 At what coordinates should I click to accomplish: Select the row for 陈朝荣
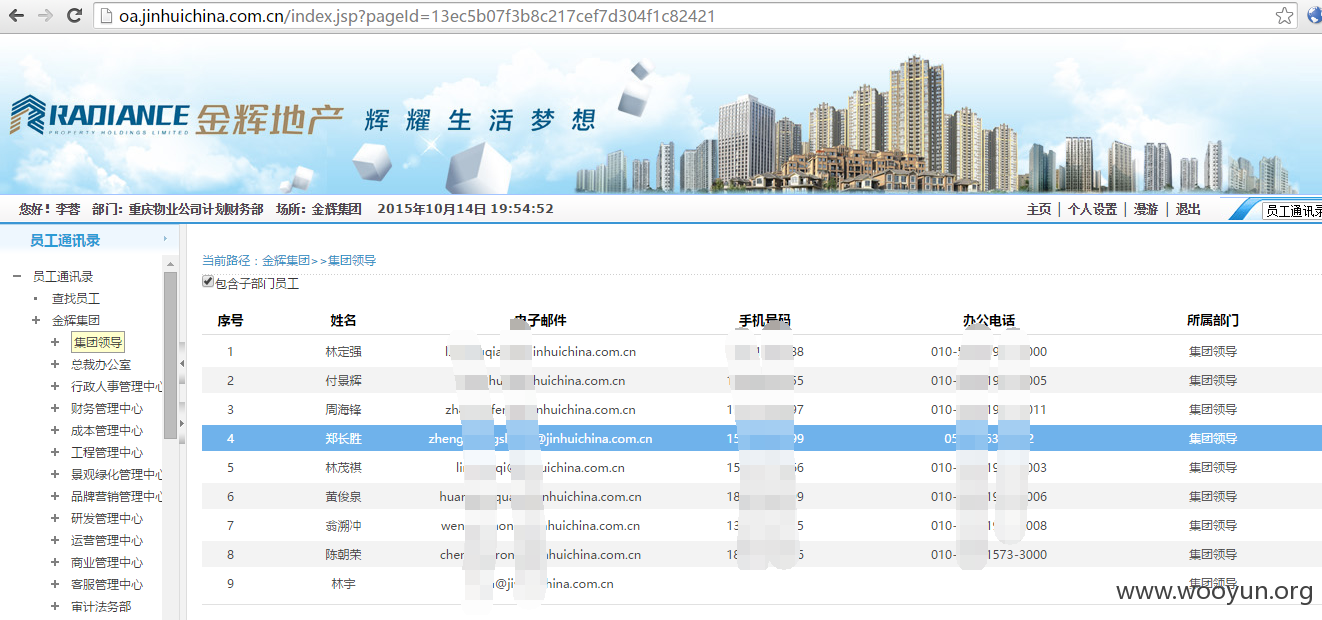[761, 555]
